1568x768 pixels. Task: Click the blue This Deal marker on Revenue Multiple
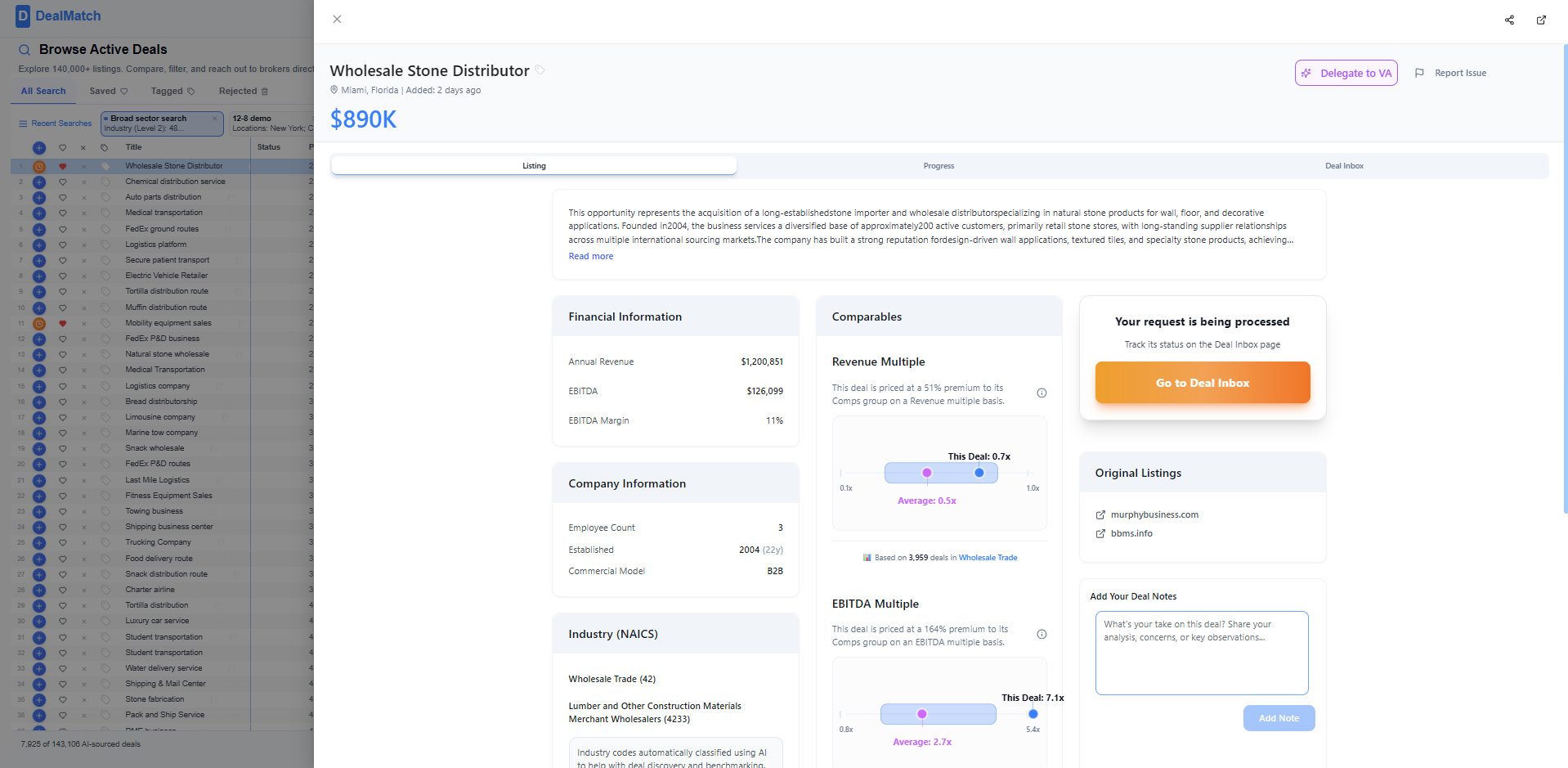[979, 473]
